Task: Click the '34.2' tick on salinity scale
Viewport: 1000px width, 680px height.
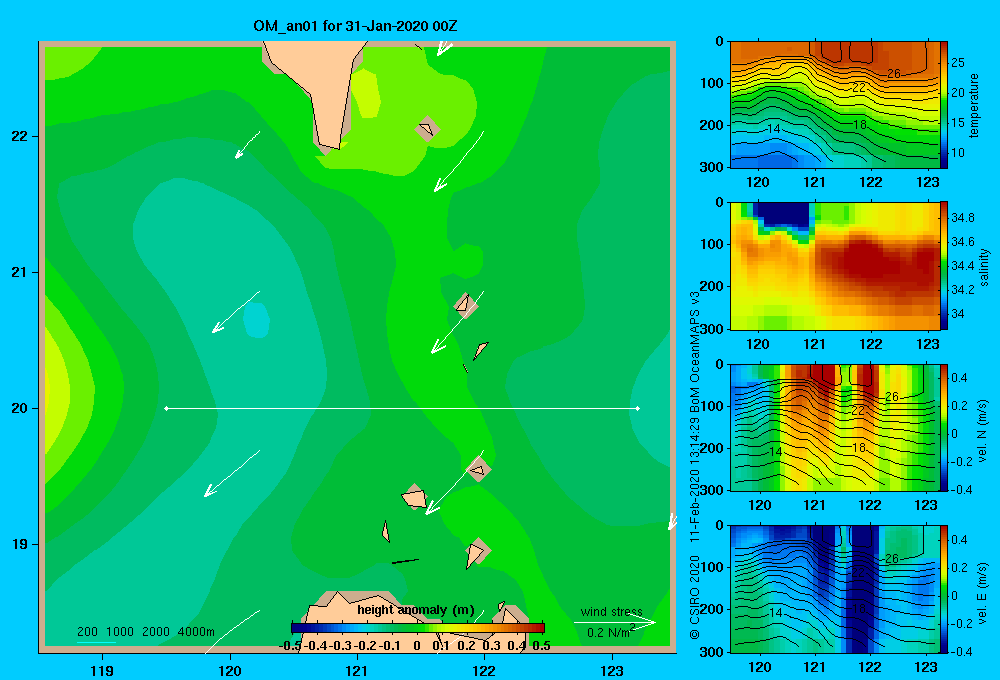Action: 962,290
